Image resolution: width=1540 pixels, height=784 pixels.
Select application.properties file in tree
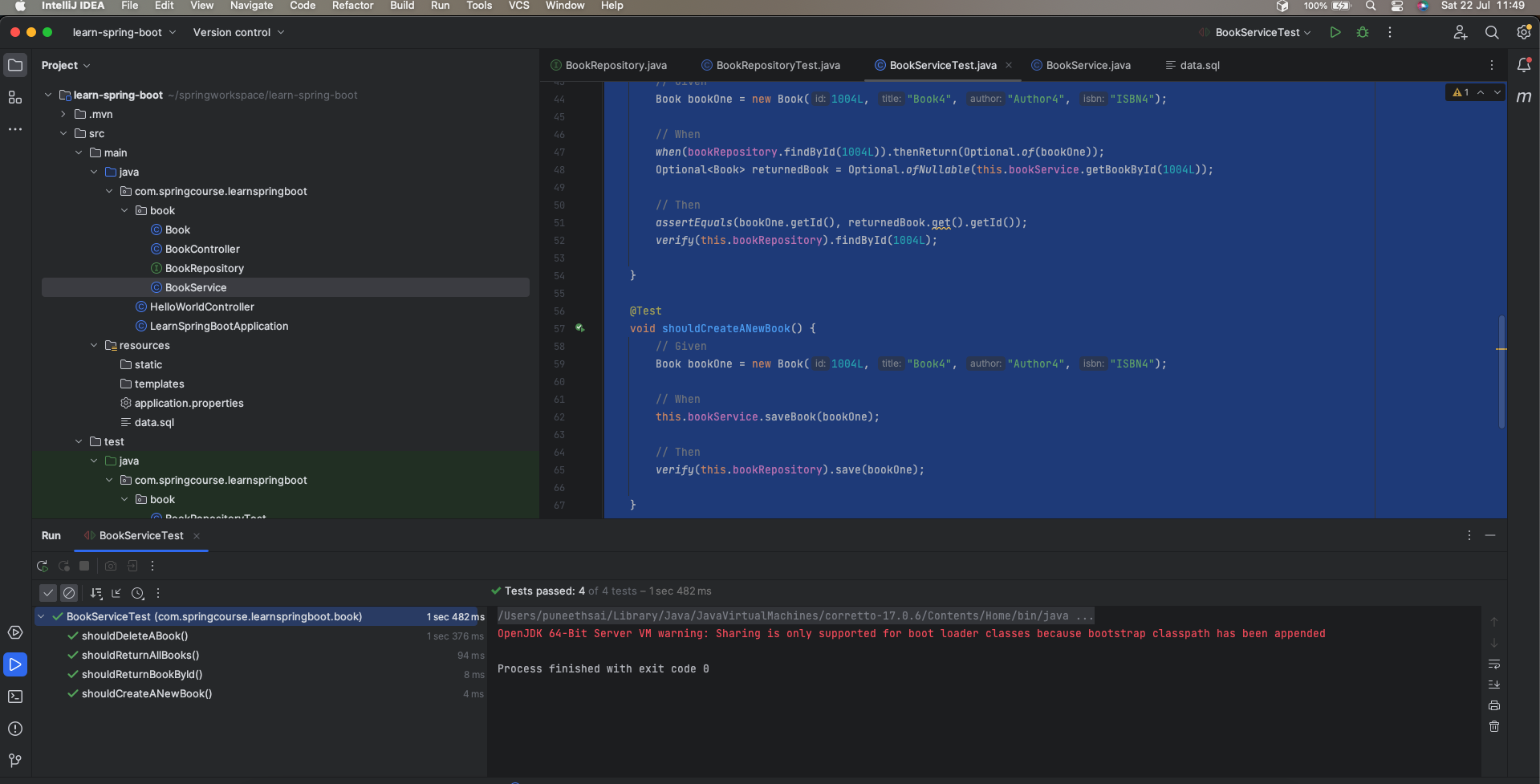189,403
